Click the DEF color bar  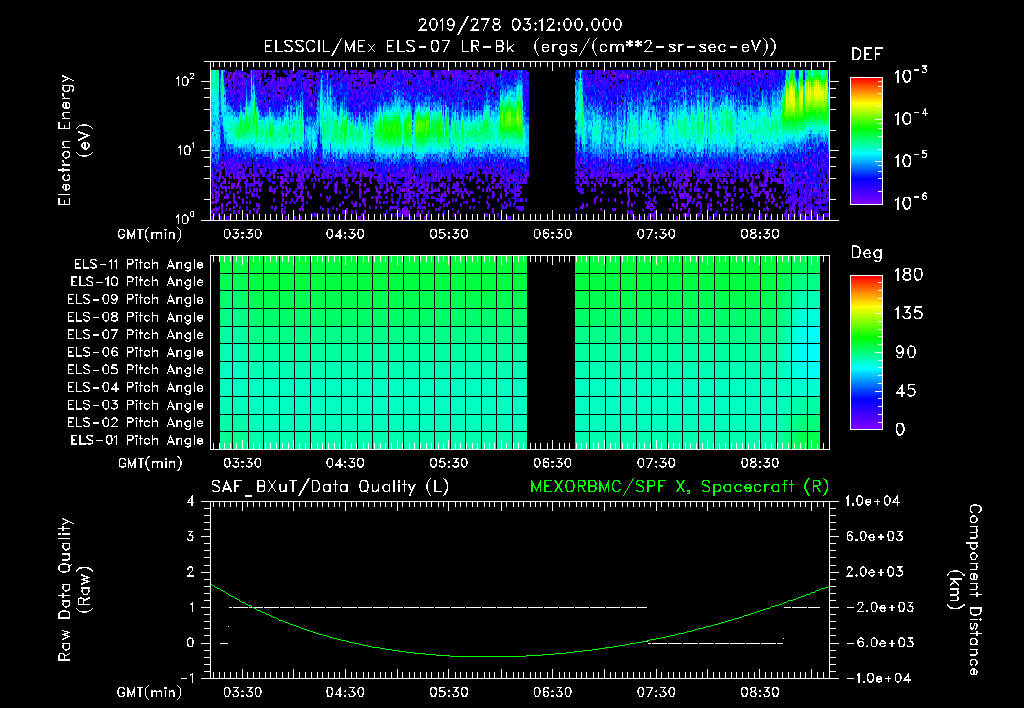[x=866, y=141]
